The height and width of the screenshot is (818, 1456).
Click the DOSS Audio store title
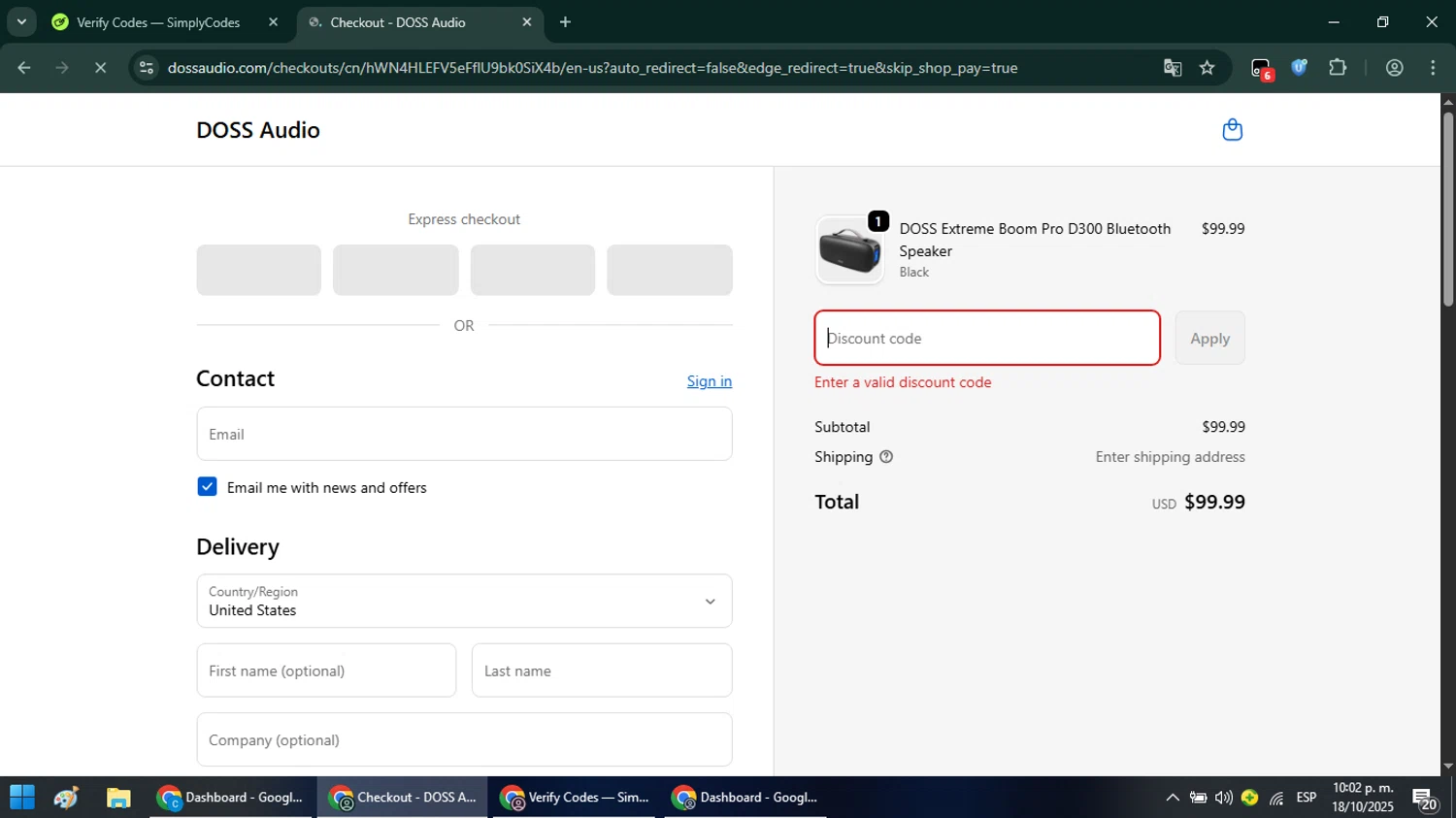click(258, 130)
